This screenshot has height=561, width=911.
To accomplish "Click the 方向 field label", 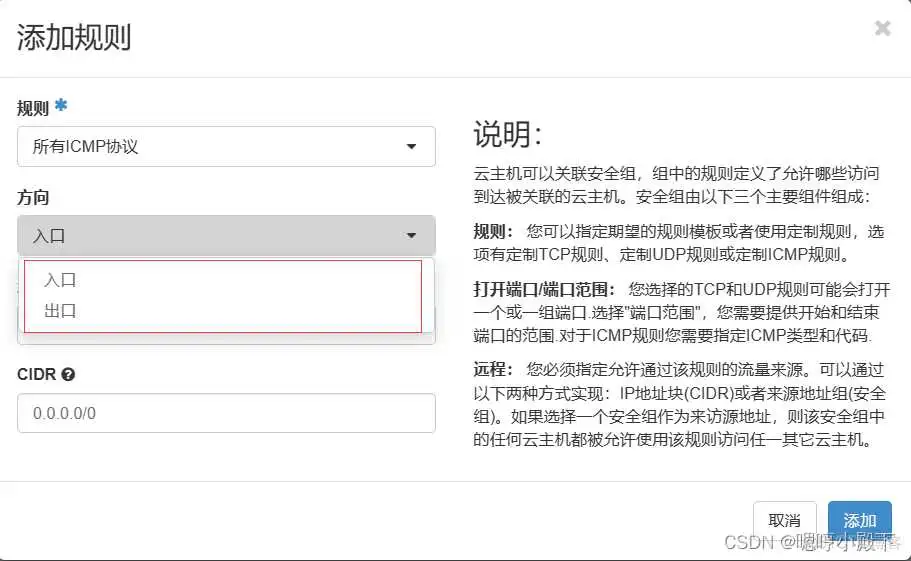I will pos(33,197).
